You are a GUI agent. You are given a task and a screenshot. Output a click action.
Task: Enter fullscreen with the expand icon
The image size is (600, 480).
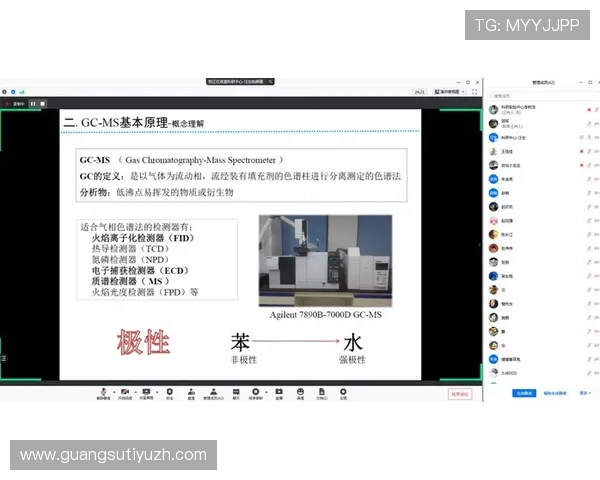(474, 92)
